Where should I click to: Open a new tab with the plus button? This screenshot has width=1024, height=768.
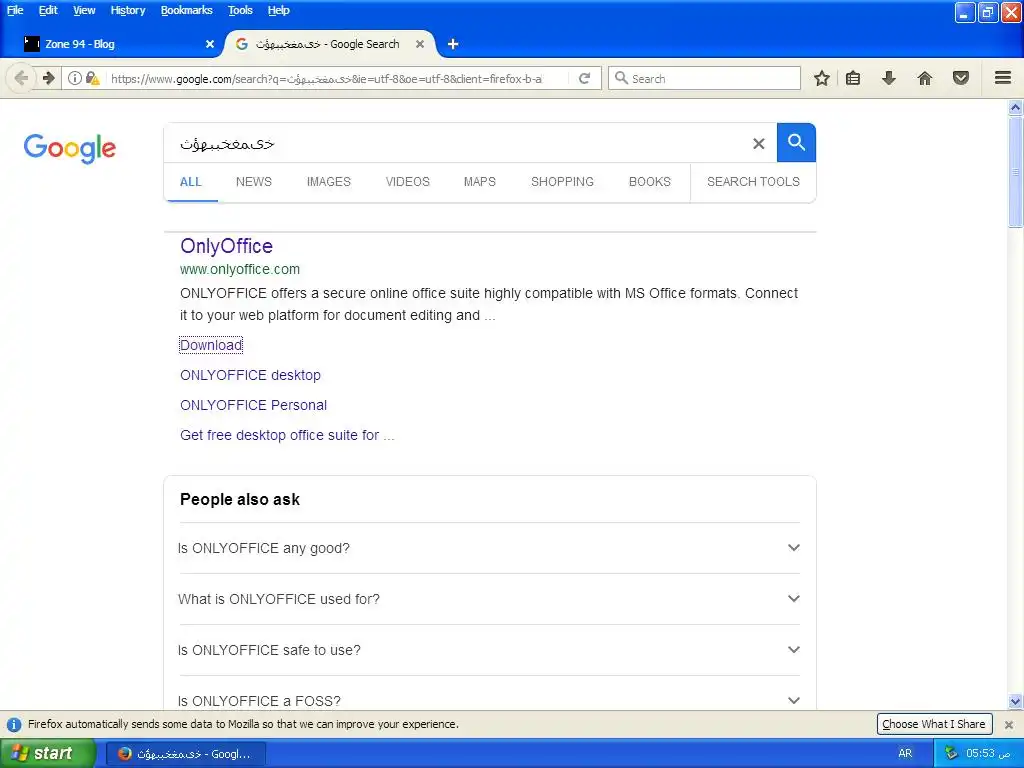453,44
